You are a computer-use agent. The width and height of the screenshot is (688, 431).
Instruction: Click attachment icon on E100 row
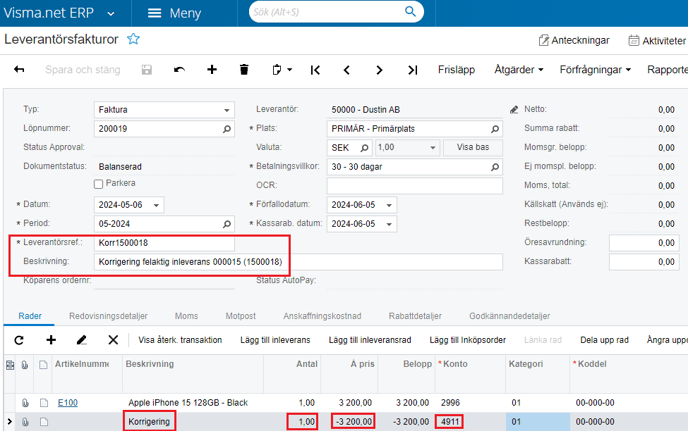point(25,402)
